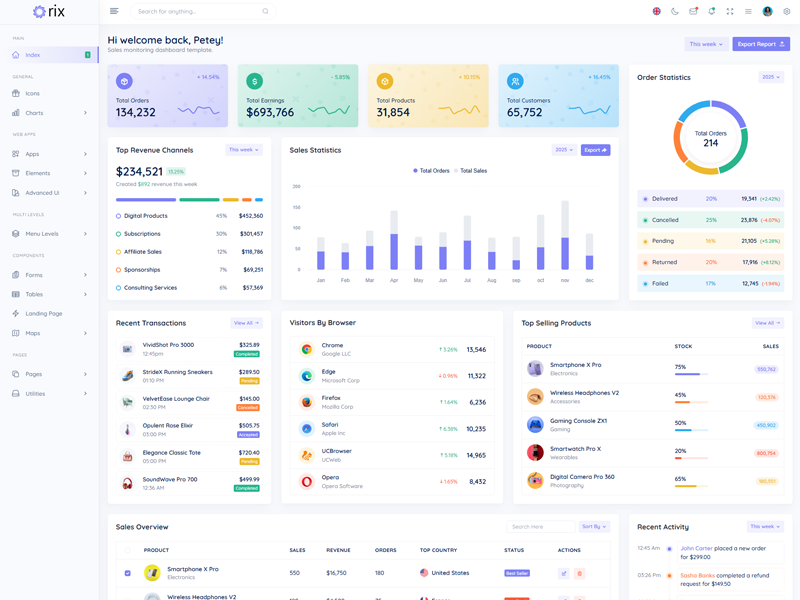Click the sidebar hamburger toggle icon

(114, 11)
